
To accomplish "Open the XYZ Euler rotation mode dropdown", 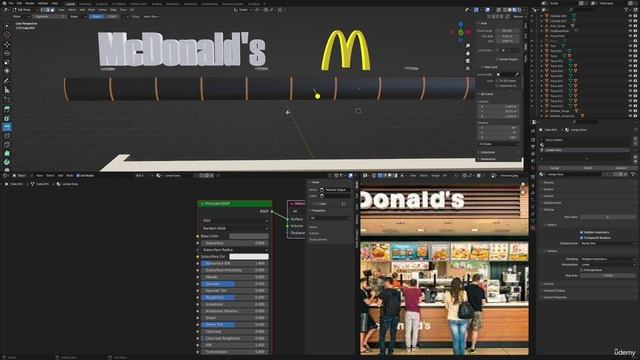I will coord(498,144).
